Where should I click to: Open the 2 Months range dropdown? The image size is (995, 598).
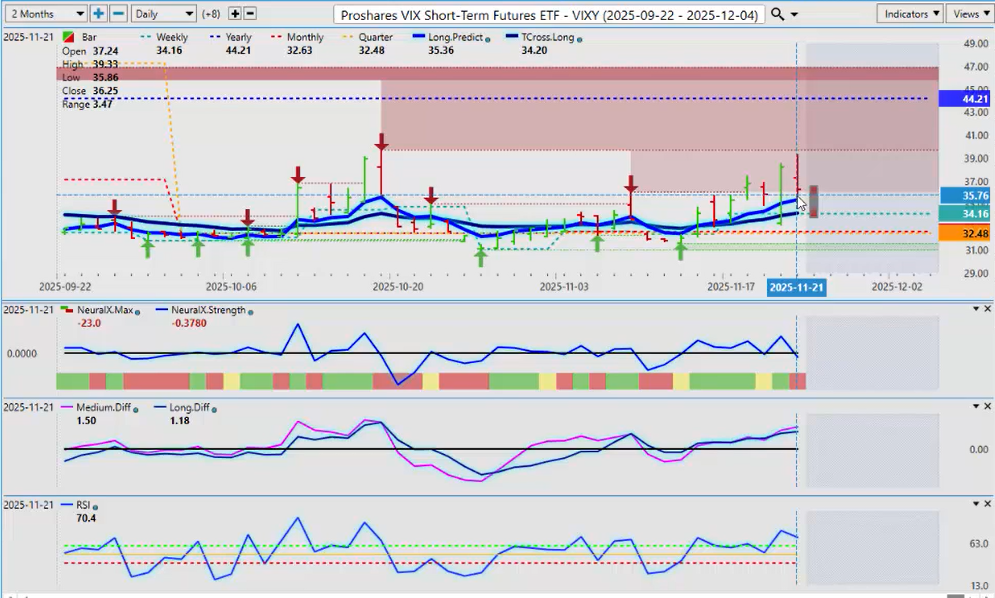45,14
